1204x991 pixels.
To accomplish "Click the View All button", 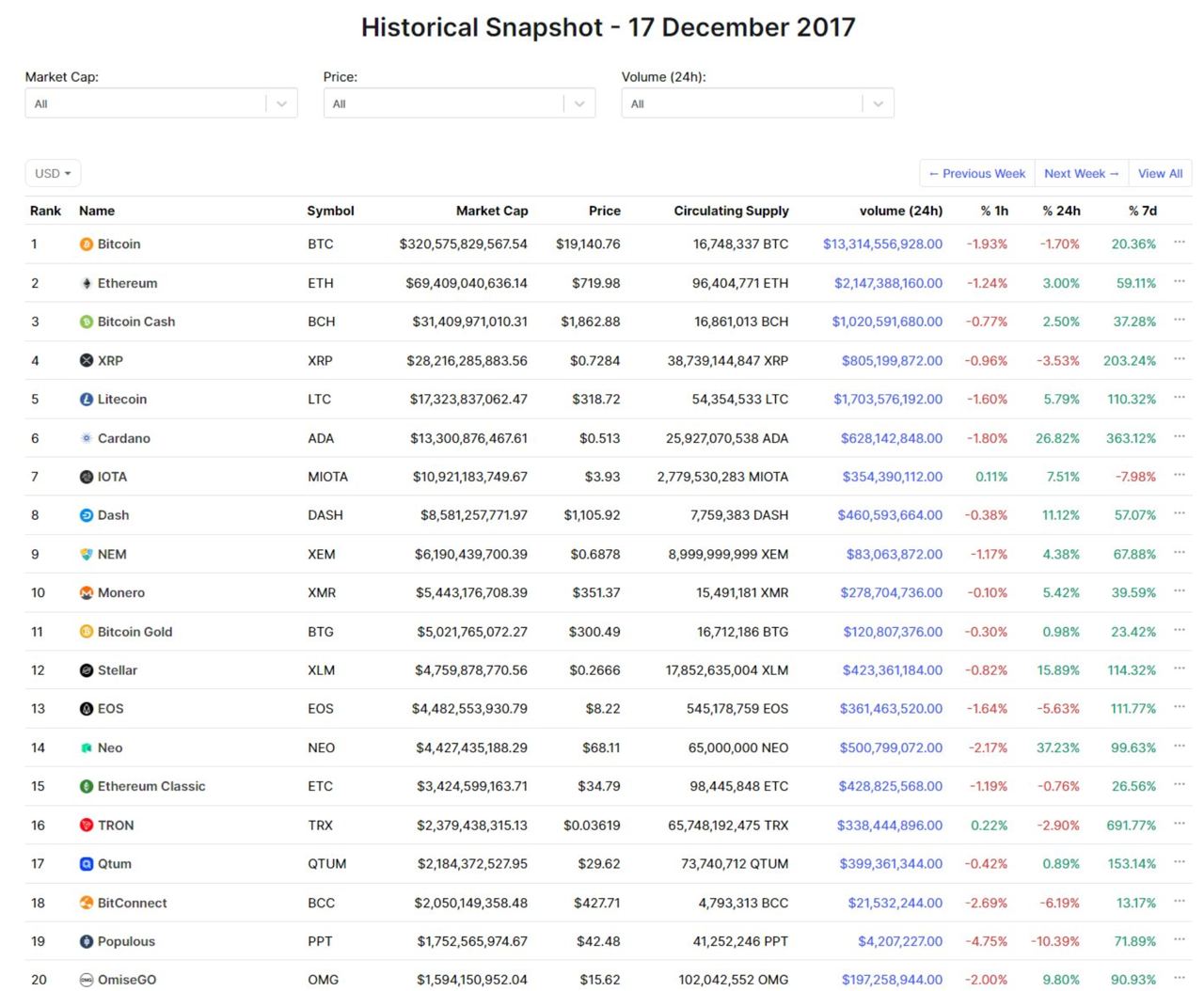I will 1160,173.
